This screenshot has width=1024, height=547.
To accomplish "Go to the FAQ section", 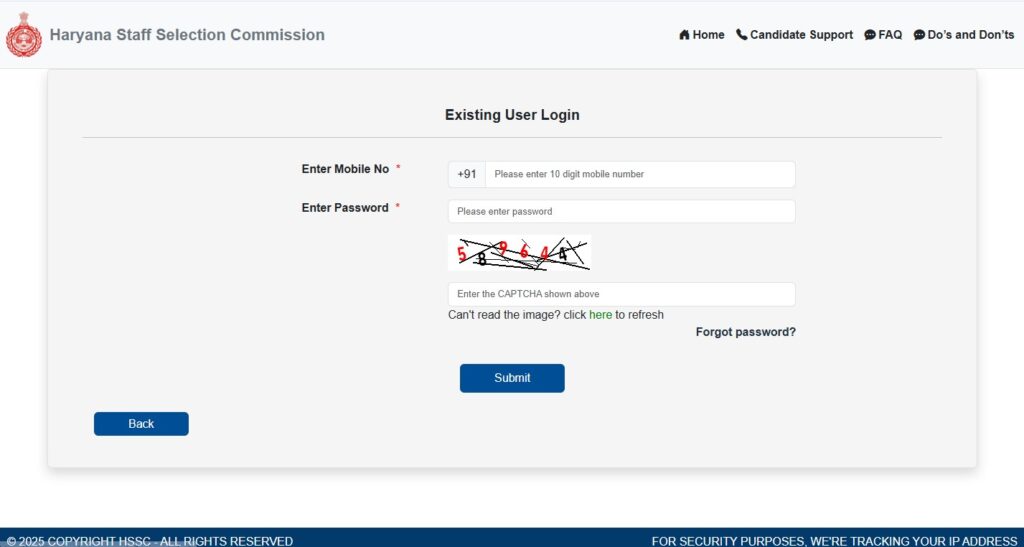I will [x=890, y=35].
